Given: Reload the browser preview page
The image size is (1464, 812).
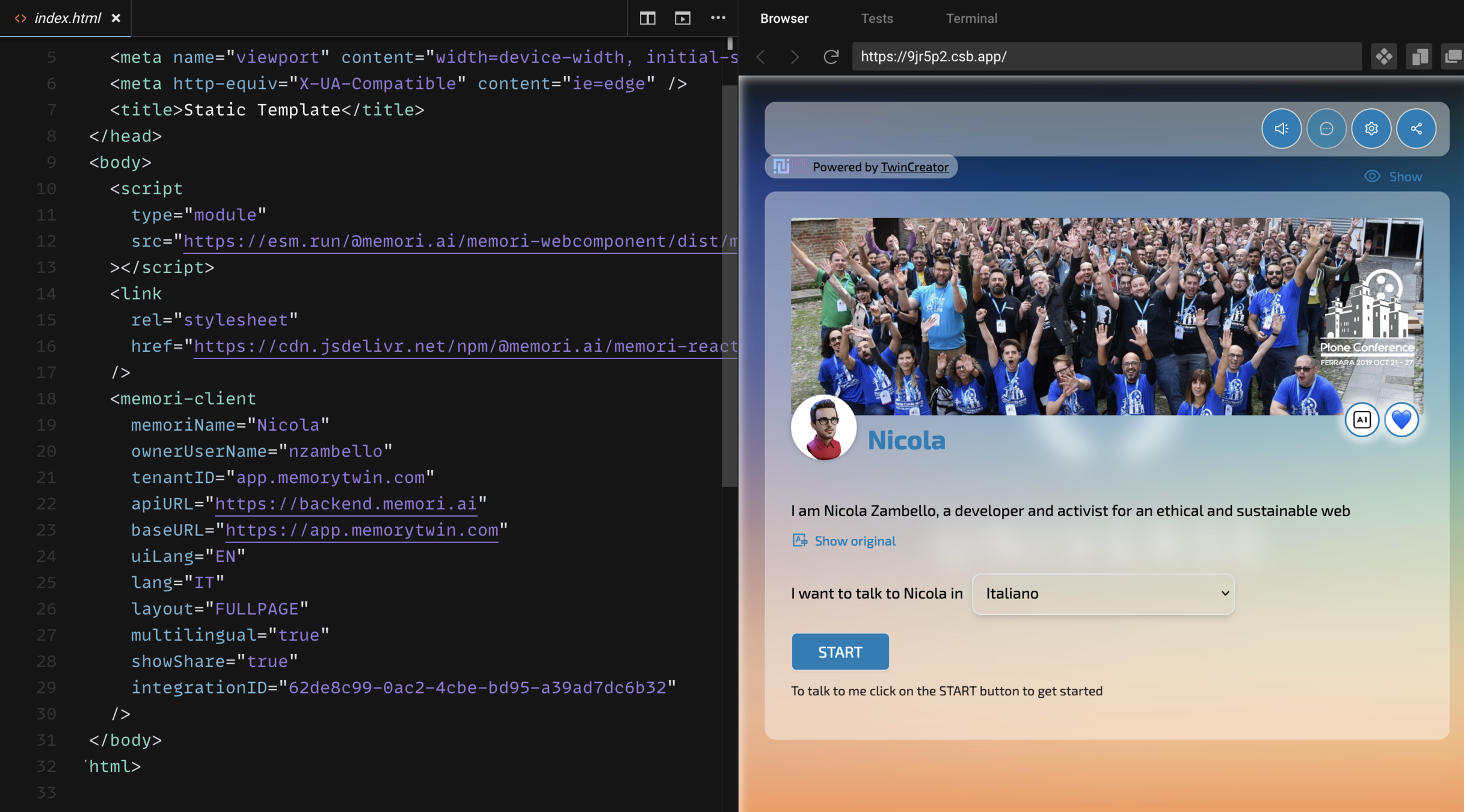Looking at the screenshot, I should (x=831, y=57).
